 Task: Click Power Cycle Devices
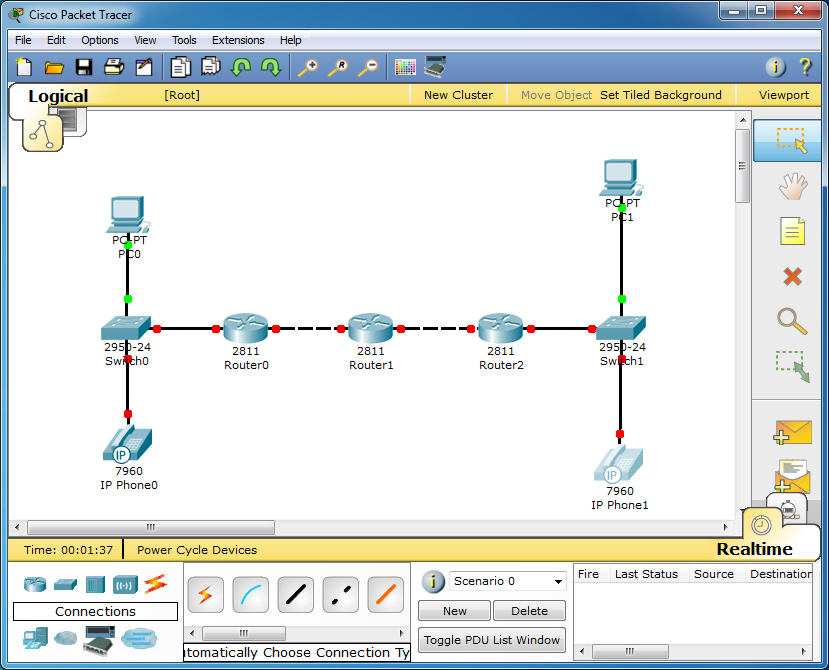pyautogui.click(x=197, y=550)
